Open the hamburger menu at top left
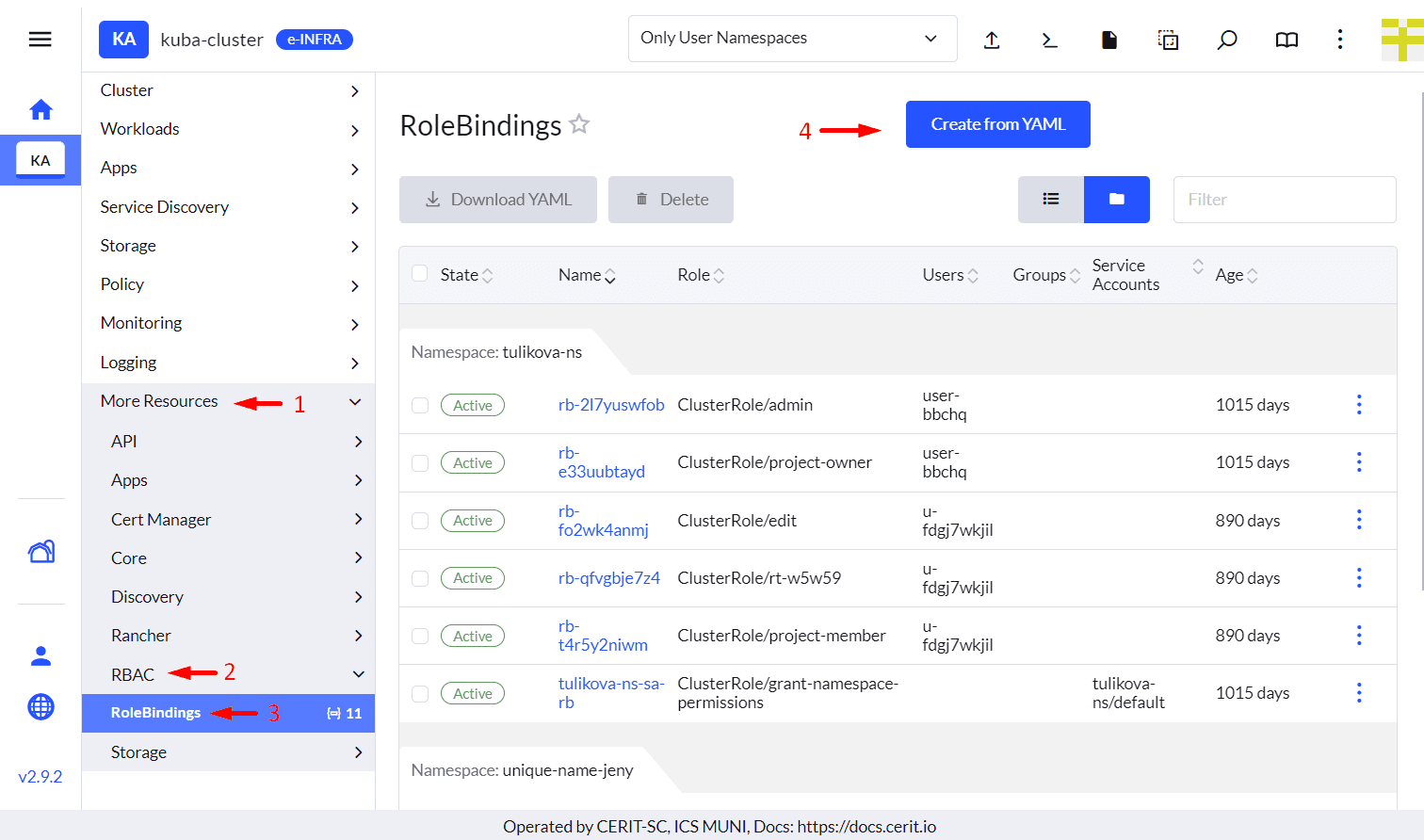This screenshot has width=1424, height=840. click(x=40, y=40)
